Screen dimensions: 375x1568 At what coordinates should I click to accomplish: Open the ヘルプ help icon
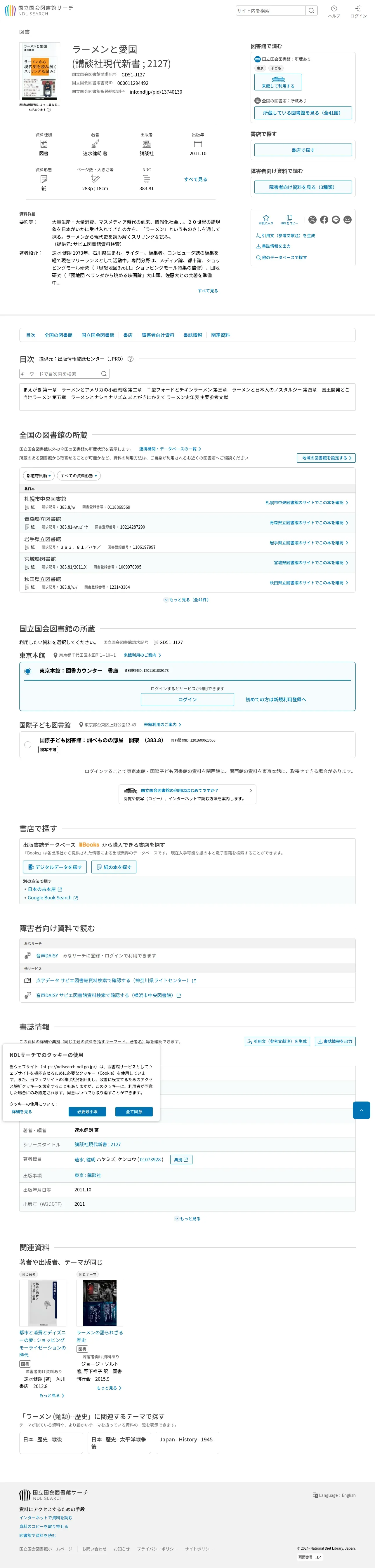pos(334,11)
